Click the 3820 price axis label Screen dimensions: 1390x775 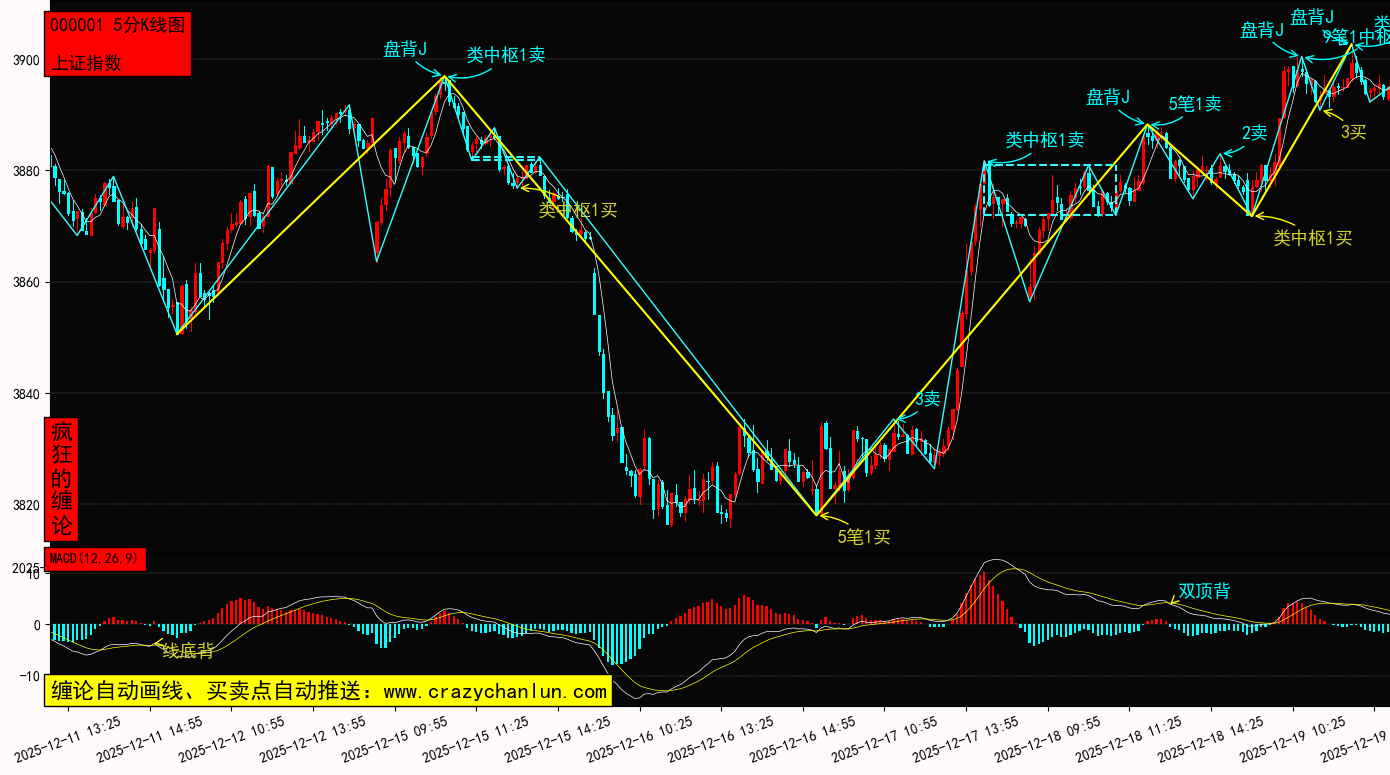coord(26,505)
